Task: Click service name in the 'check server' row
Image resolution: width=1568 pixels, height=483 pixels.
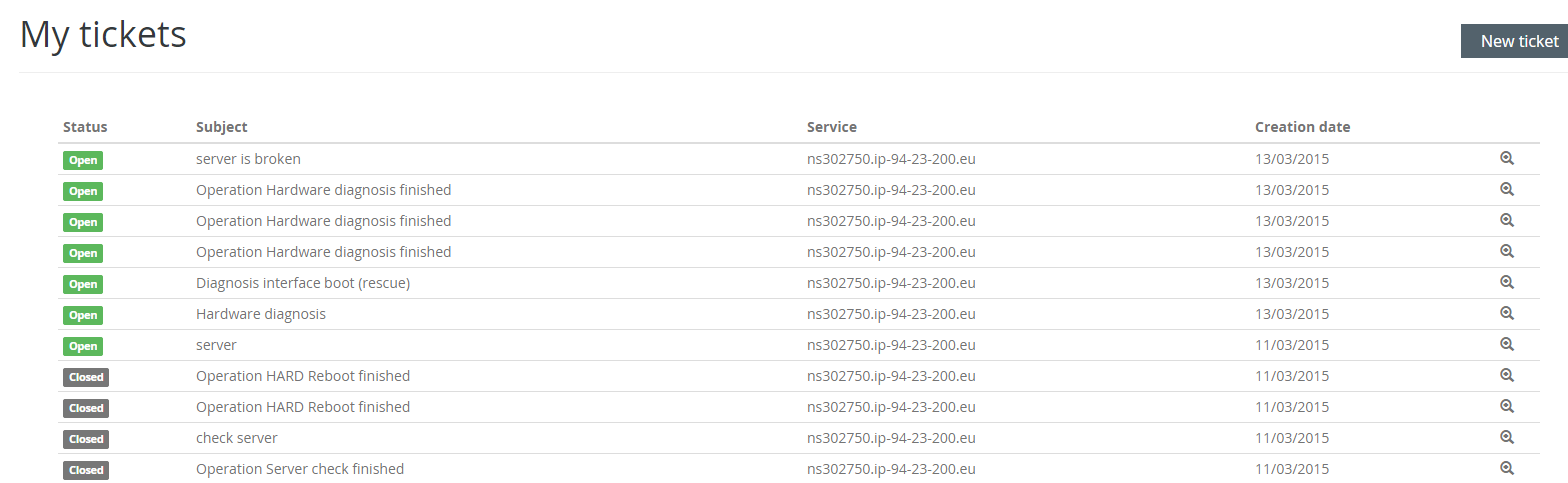Action: click(891, 438)
